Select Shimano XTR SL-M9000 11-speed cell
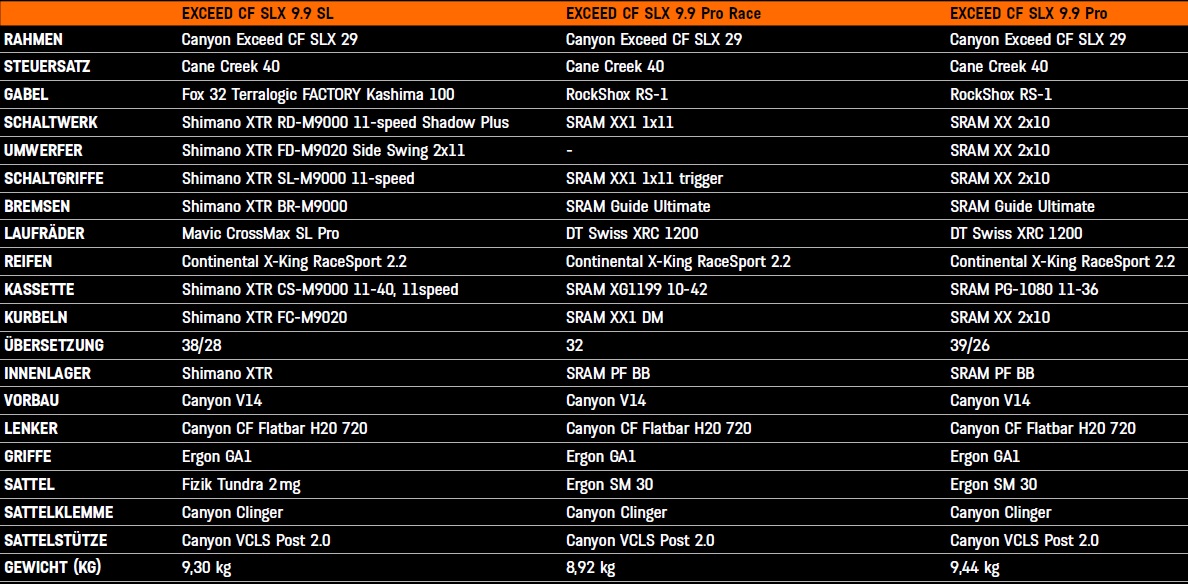The width and height of the screenshot is (1188, 584). coord(299,179)
